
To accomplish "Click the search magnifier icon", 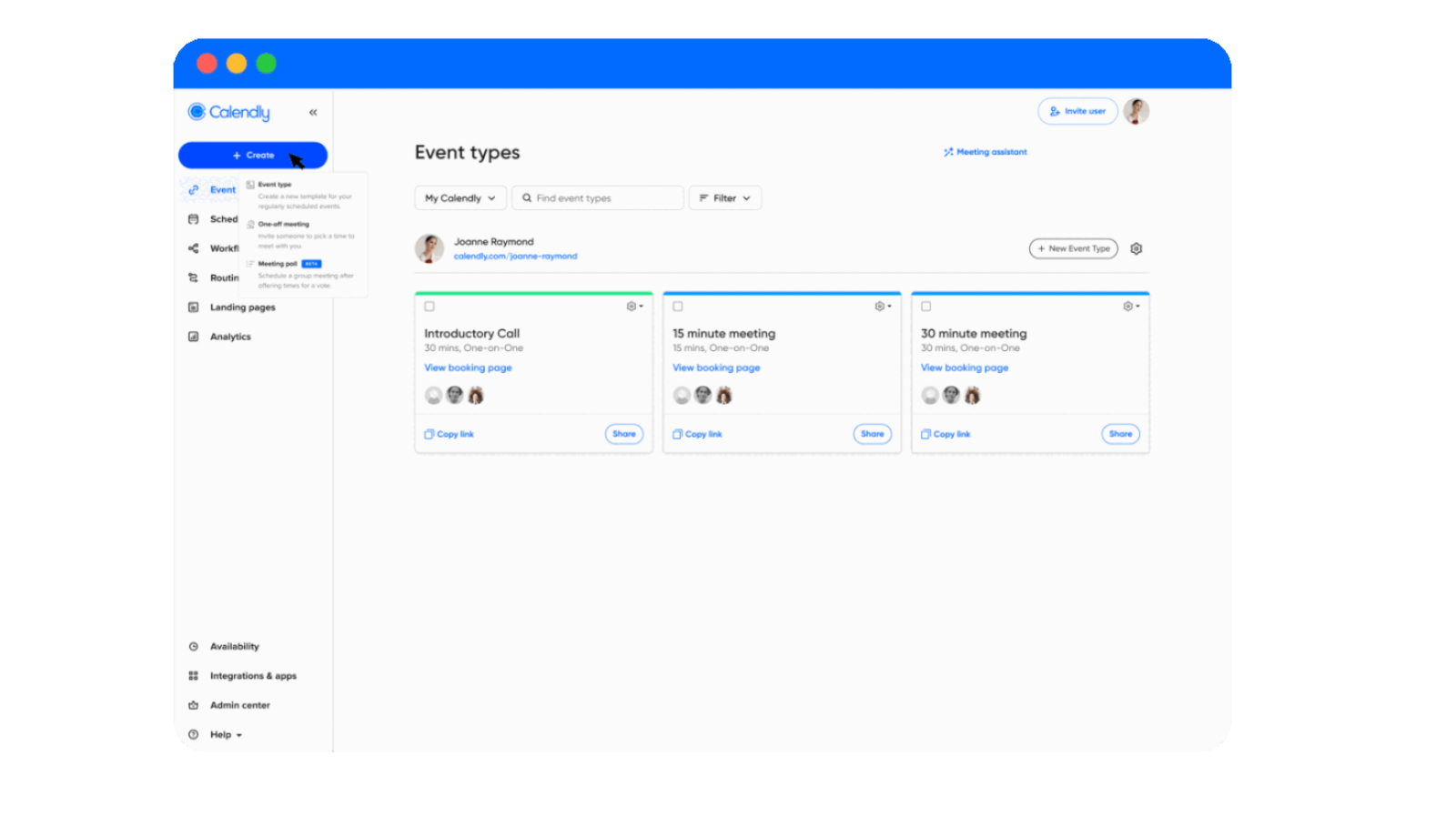I will click(x=527, y=198).
